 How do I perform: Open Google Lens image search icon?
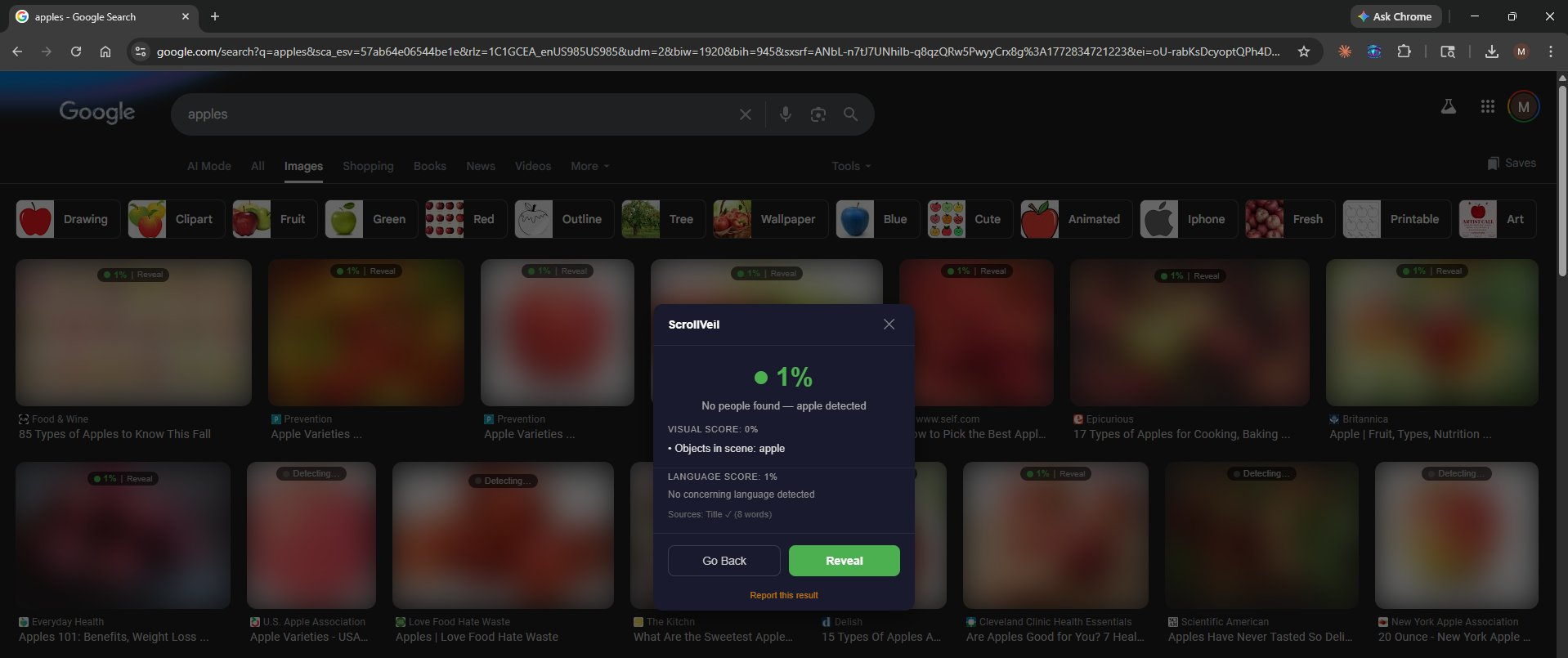[x=818, y=114]
